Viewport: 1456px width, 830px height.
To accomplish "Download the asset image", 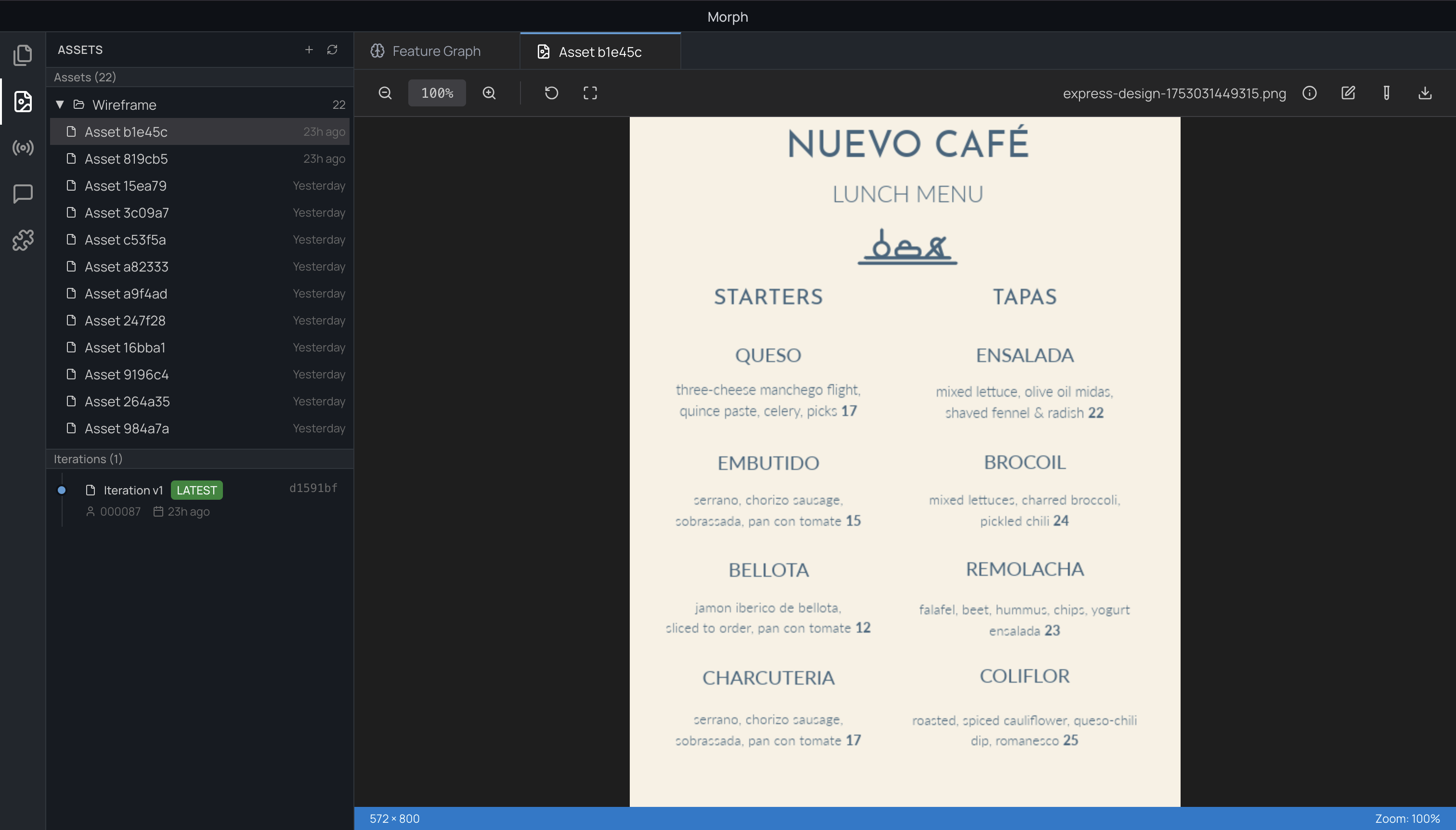I will pos(1425,93).
